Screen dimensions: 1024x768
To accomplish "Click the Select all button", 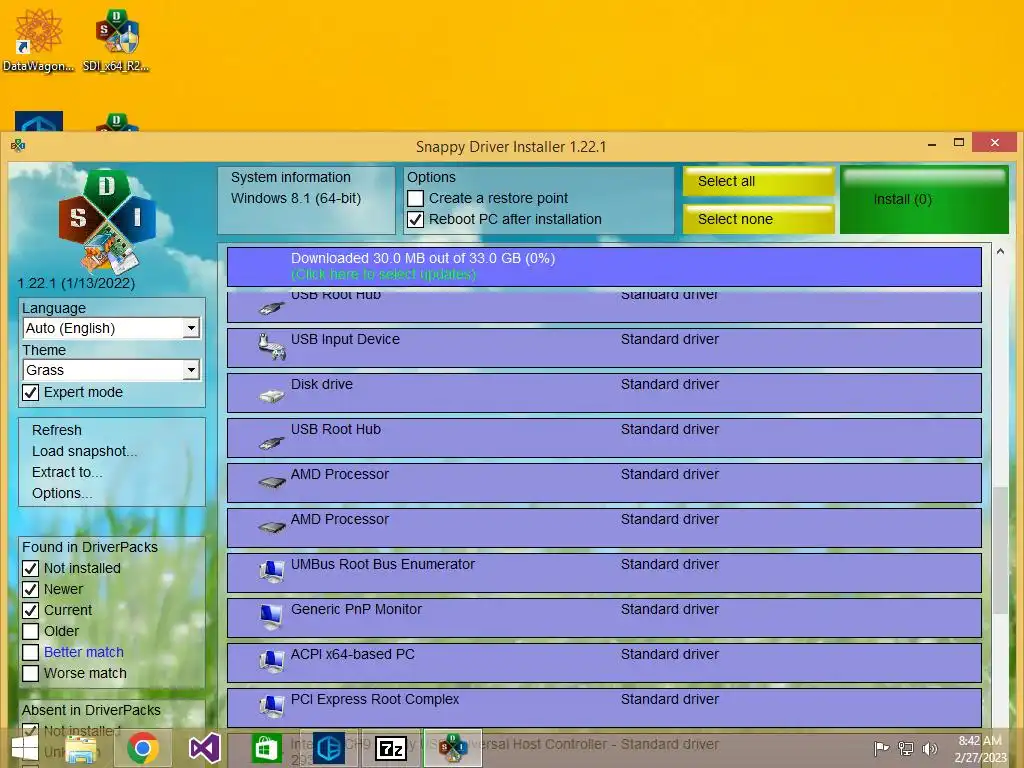I will [x=758, y=182].
